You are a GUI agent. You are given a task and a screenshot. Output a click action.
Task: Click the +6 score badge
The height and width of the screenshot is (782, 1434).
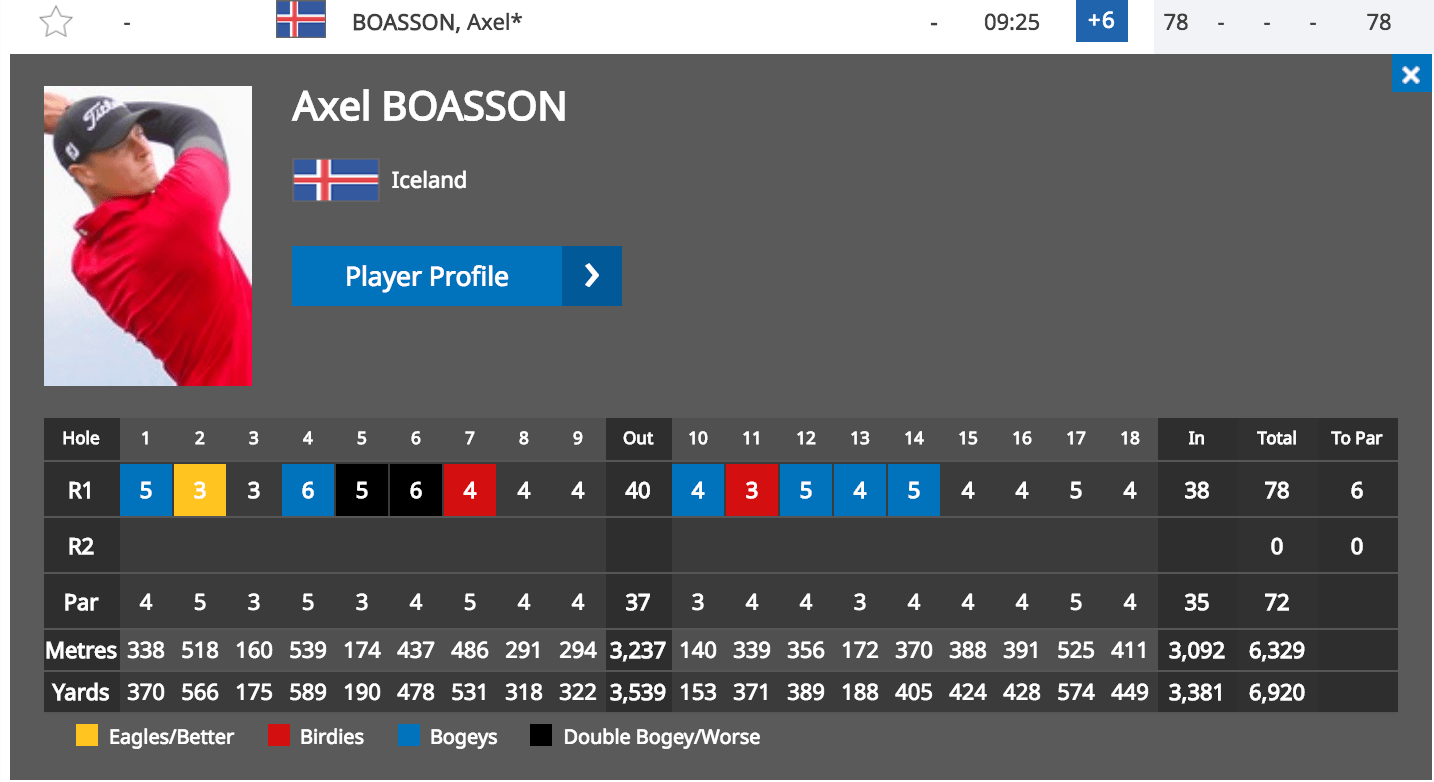[x=1102, y=21]
